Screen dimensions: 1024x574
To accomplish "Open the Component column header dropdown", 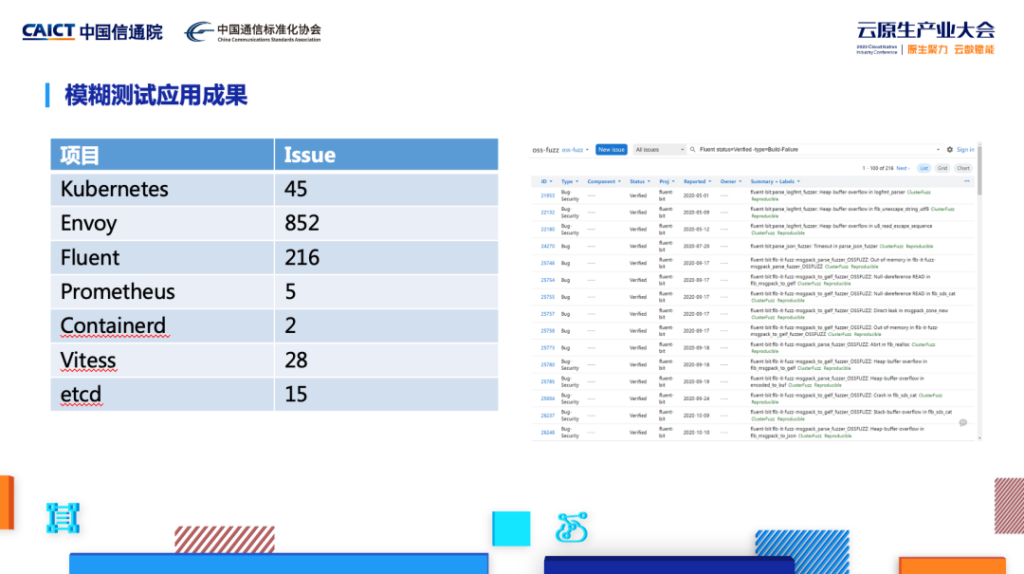I will [604, 182].
